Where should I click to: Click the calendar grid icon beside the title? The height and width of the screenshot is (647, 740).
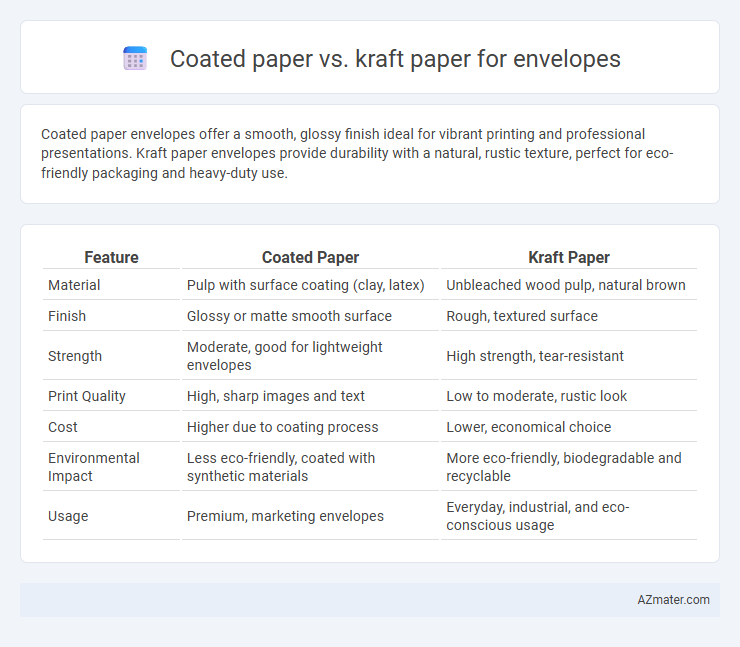[x=135, y=59]
